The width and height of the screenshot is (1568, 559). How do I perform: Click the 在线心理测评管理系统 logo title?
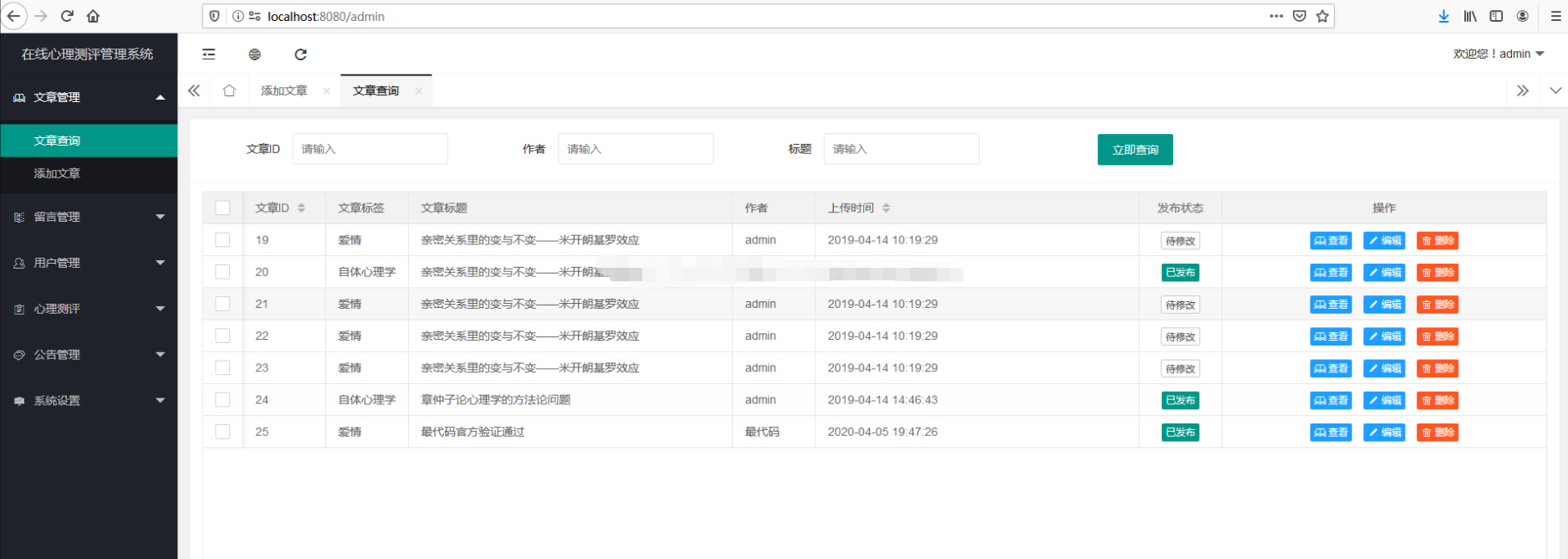88,54
